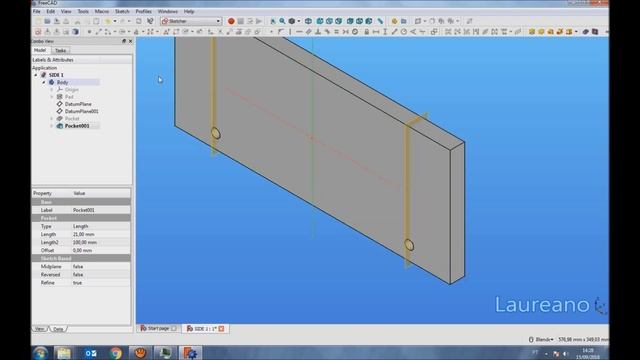640x360 pixels.
Task: Switch to the Tasks tab
Action: [61, 50]
